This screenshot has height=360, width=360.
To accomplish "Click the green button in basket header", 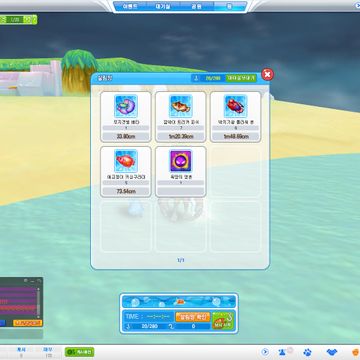I will click(x=241, y=78).
